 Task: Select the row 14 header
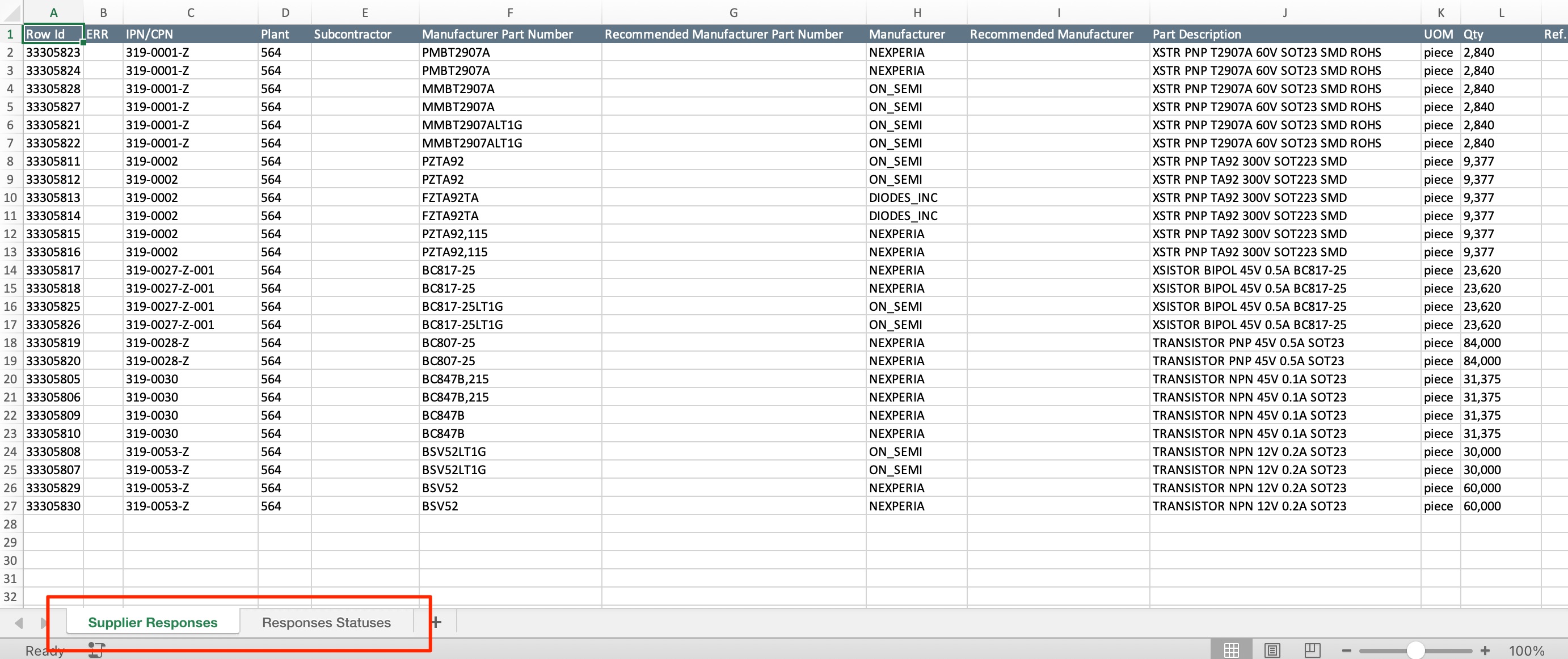10,270
